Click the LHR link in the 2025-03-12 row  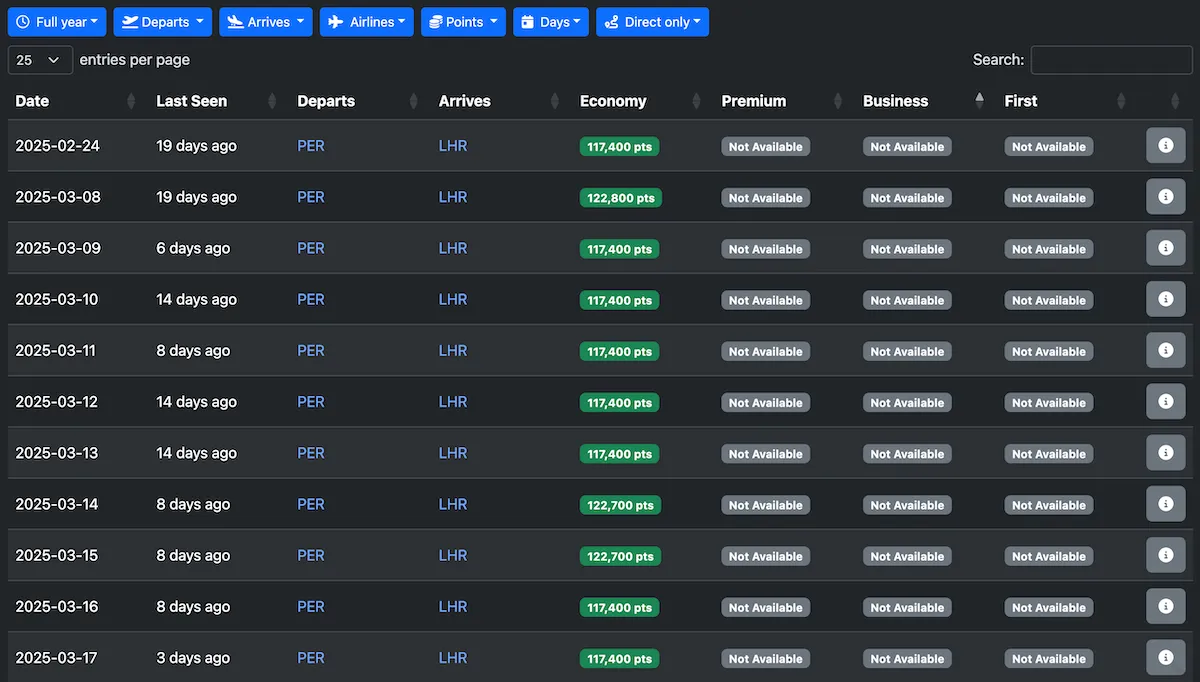[453, 402]
